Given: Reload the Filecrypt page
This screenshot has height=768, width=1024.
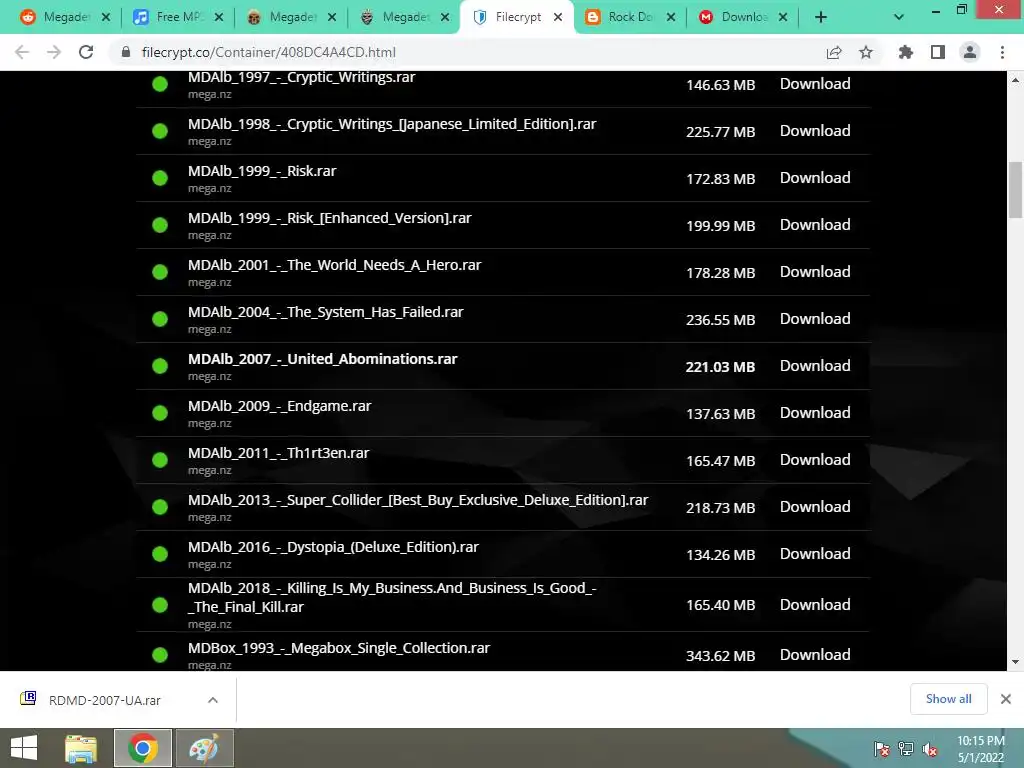Looking at the screenshot, I should (x=86, y=52).
